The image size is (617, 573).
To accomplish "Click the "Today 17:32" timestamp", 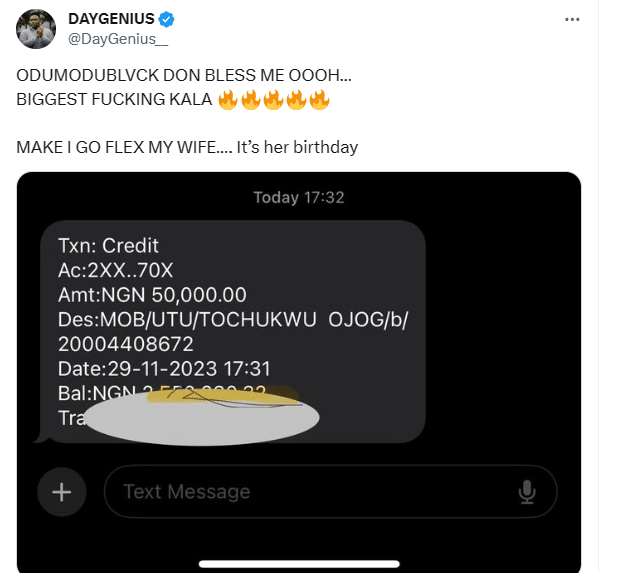I will point(298,197).
